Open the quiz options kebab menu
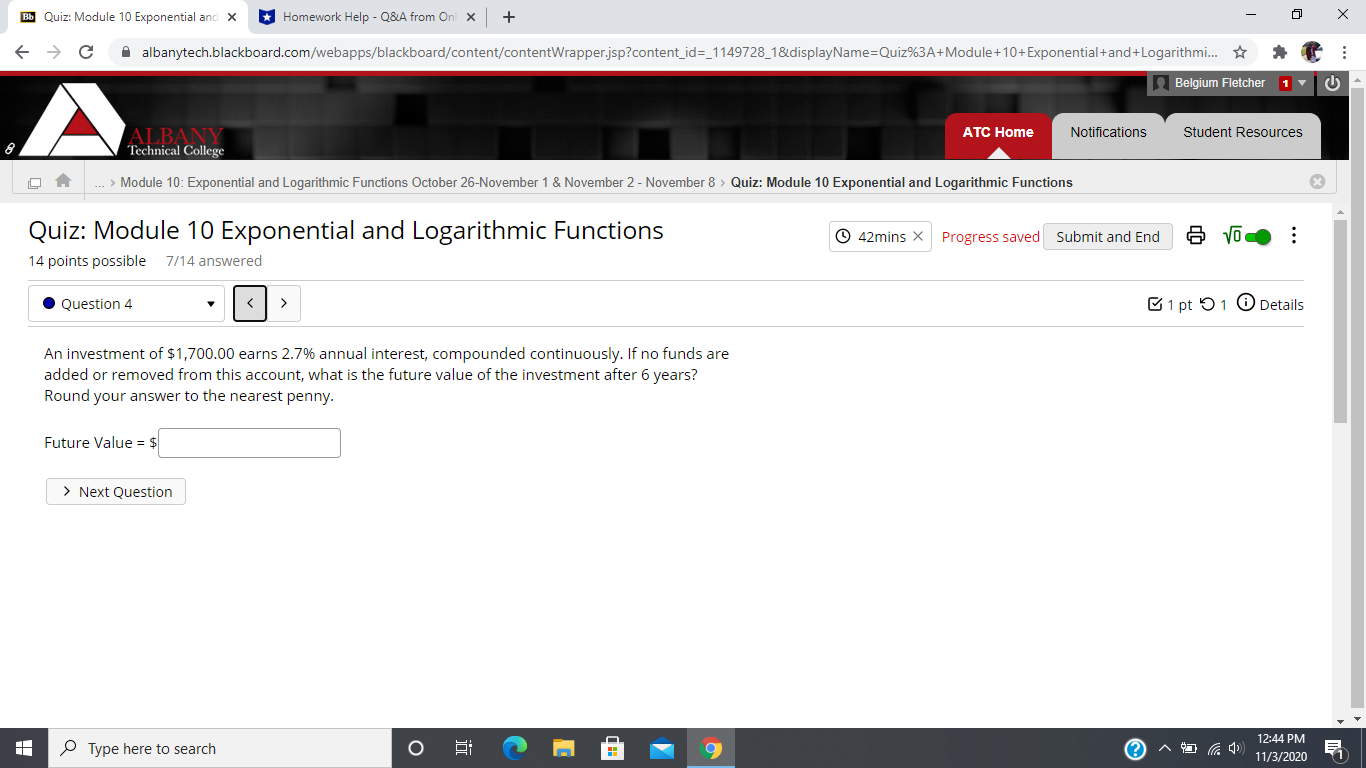Screen dimensions: 1366x768 coord(1294,234)
